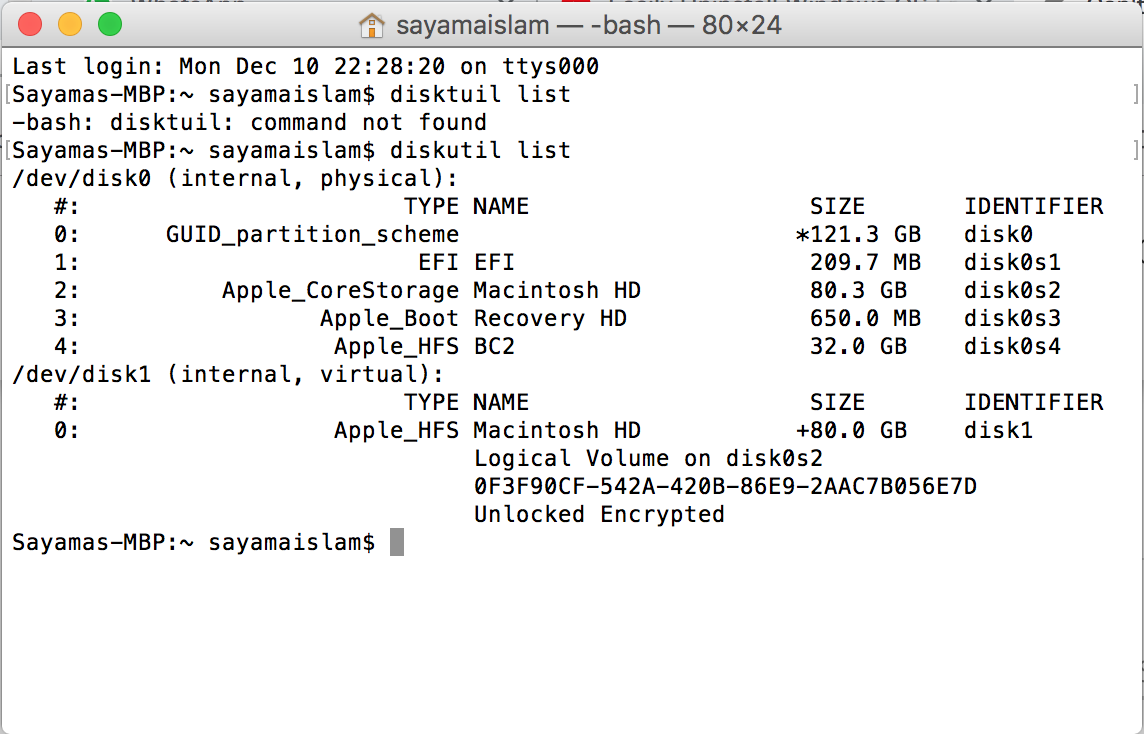1144x734 pixels.
Task: Click the 'Recovery HD' partition name
Action: (550, 319)
